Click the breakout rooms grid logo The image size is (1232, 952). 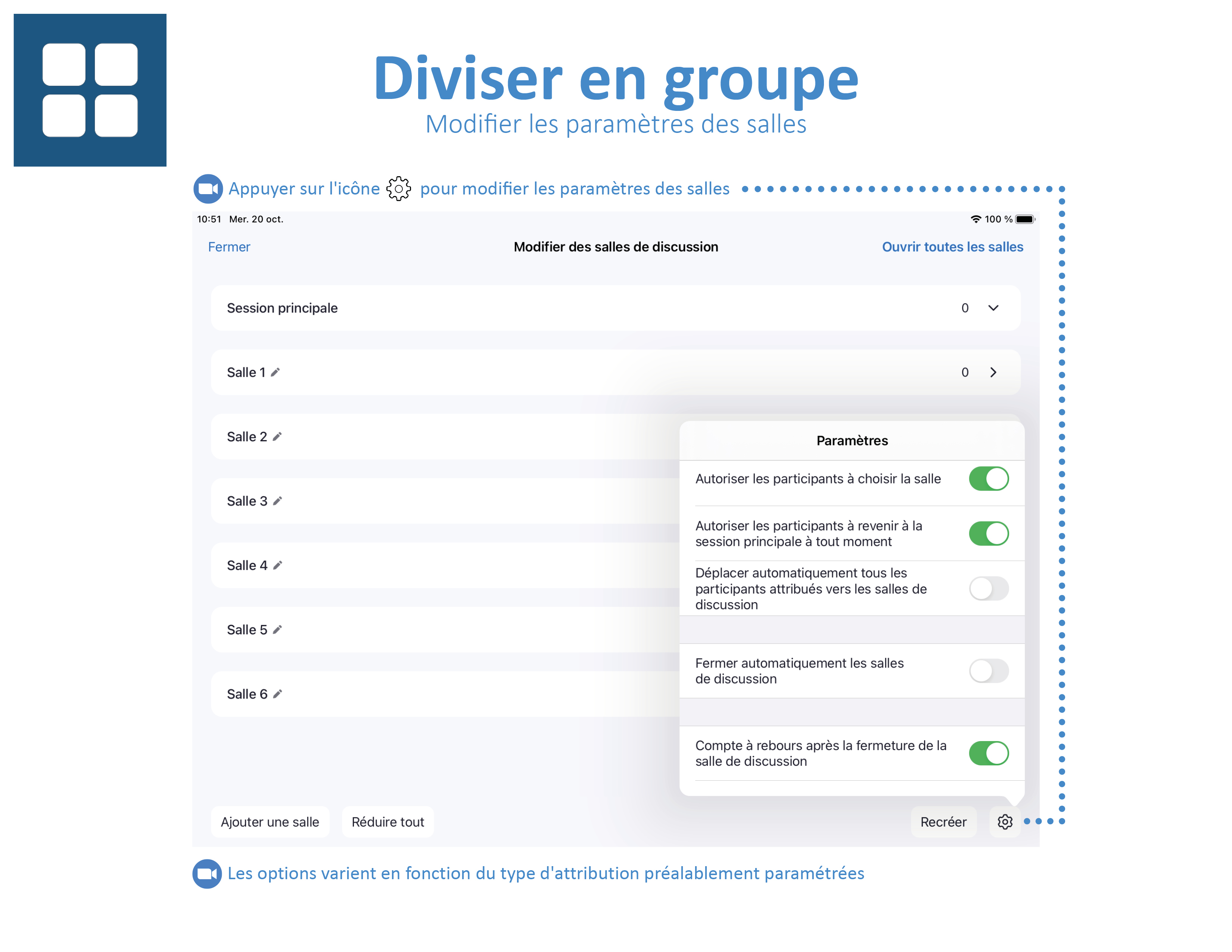point(90,90)
